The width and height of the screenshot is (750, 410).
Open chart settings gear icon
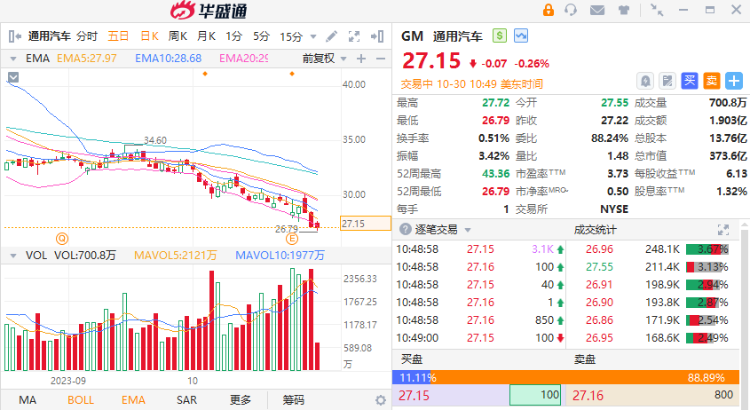click(380, 400)
